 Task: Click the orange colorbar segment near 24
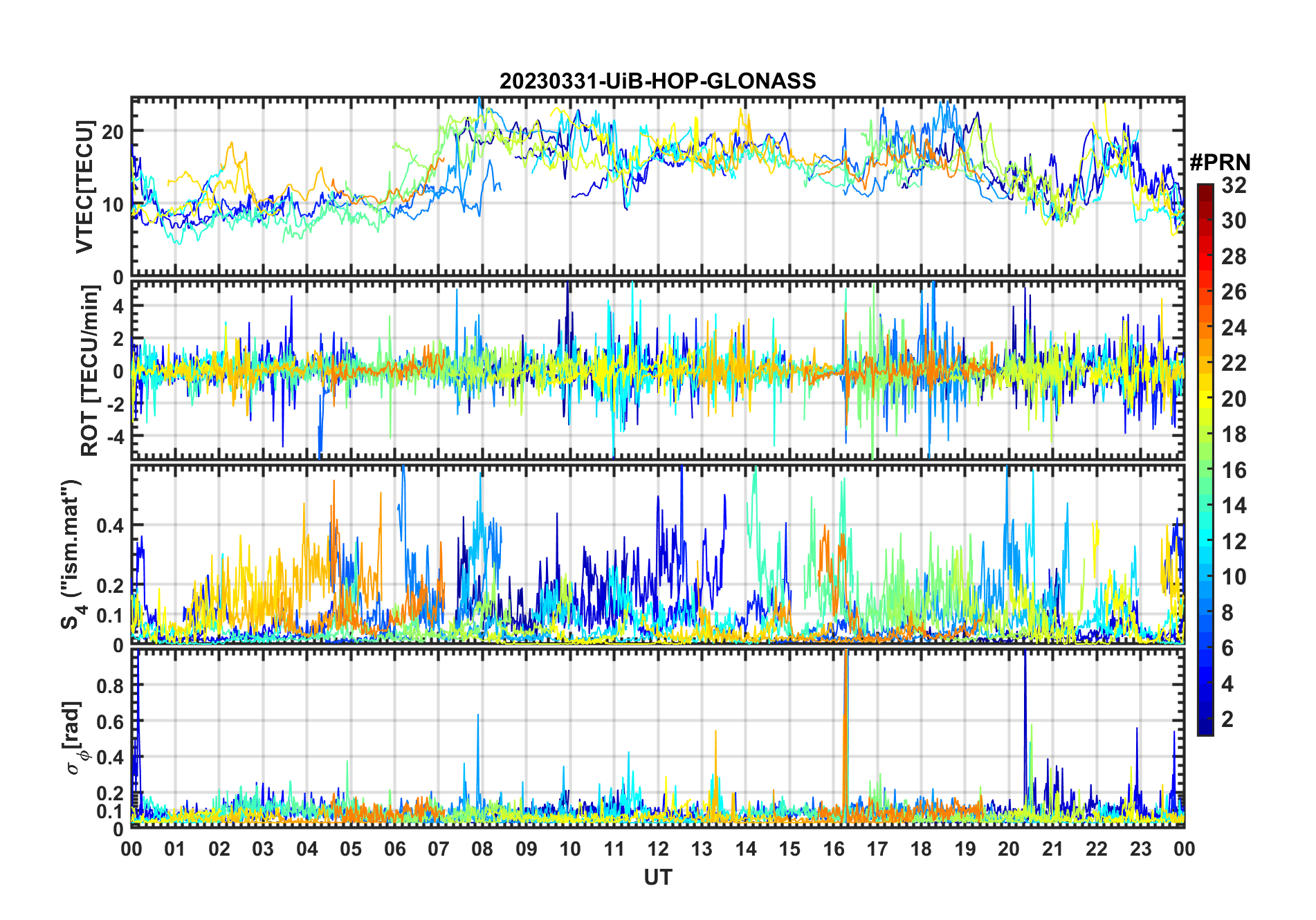pyautogui.click(x=1205, y=327)
